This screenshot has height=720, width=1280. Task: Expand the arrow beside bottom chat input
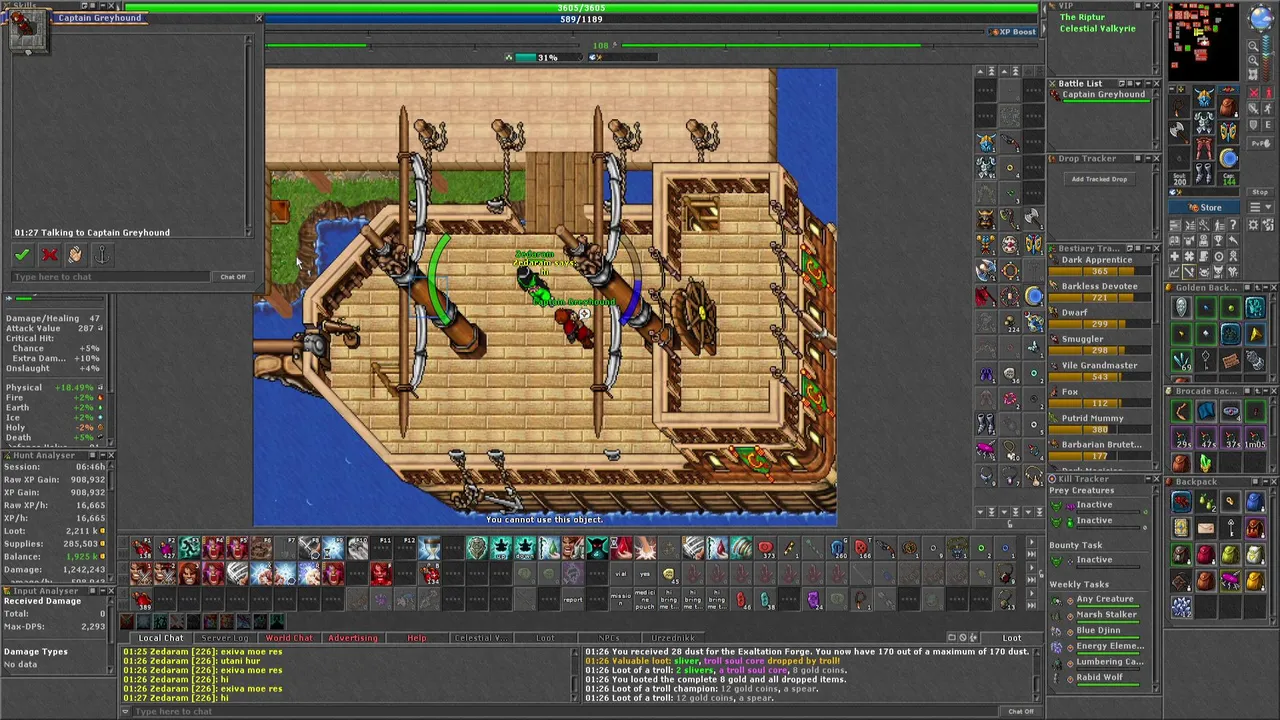125,711
